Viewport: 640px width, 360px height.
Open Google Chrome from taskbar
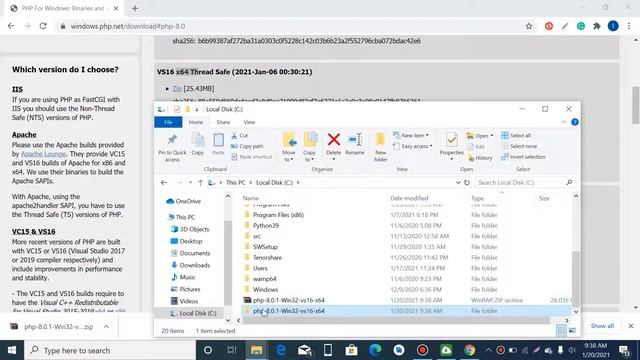click(x=469, y=350)
